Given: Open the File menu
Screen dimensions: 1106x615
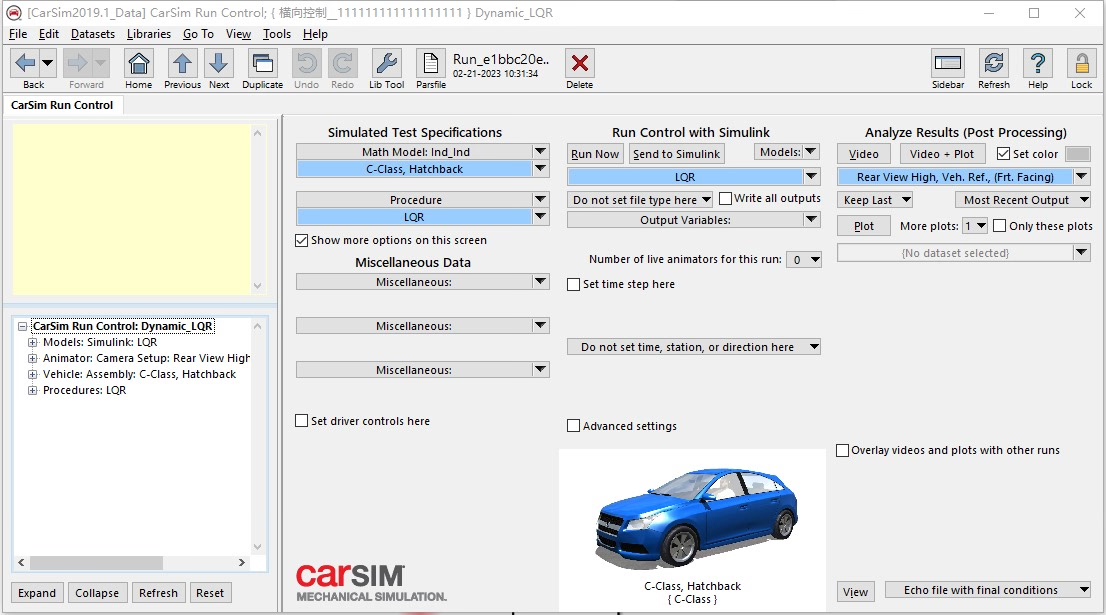Looking at the screenshot, I should click(x=18, y=34).
